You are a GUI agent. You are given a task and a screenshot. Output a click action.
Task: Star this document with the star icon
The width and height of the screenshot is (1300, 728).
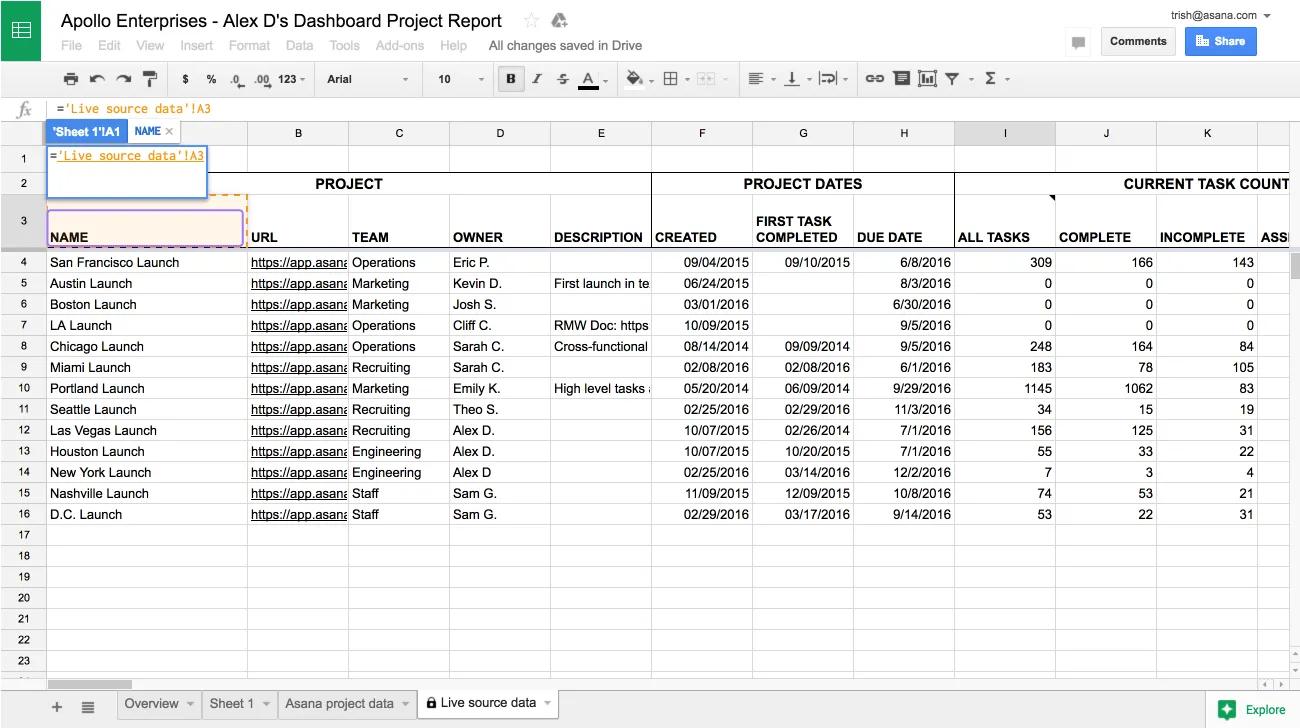pyautogui.click(x=532, y=21)
